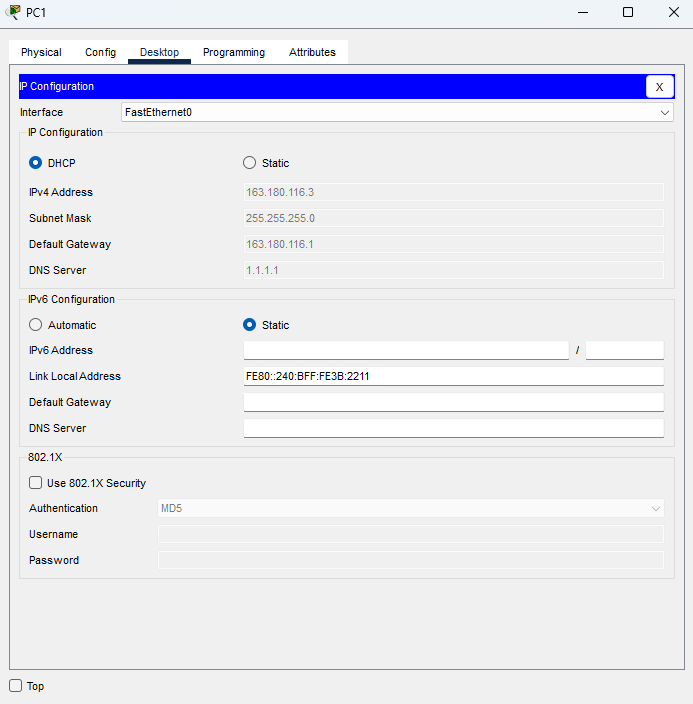Click the 802.1X Password field
The height and width of the screenshot is (704, 693).
411,560
